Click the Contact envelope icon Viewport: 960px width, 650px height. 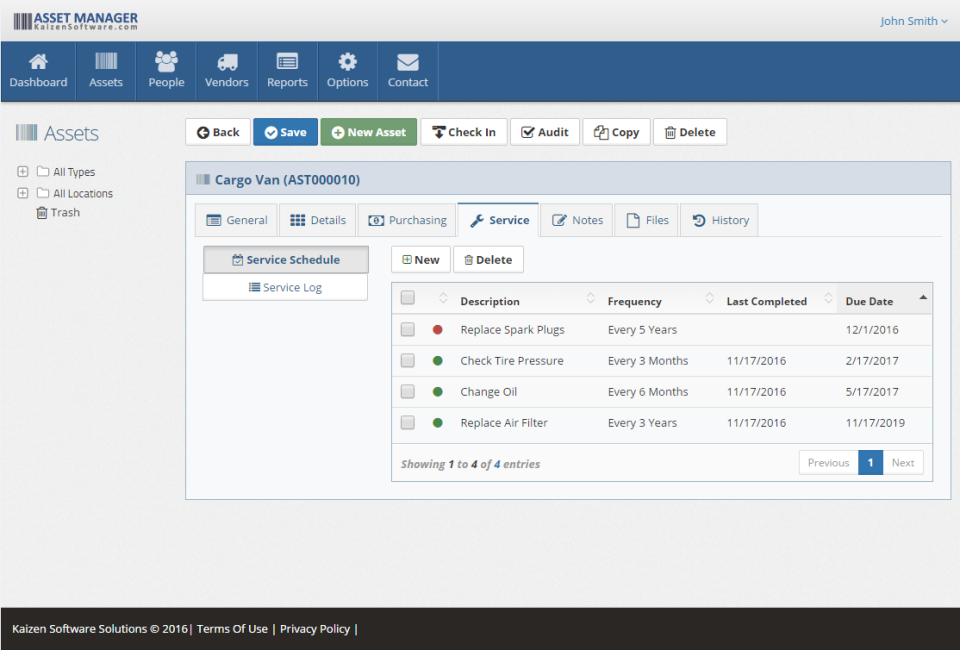point(407,63)
